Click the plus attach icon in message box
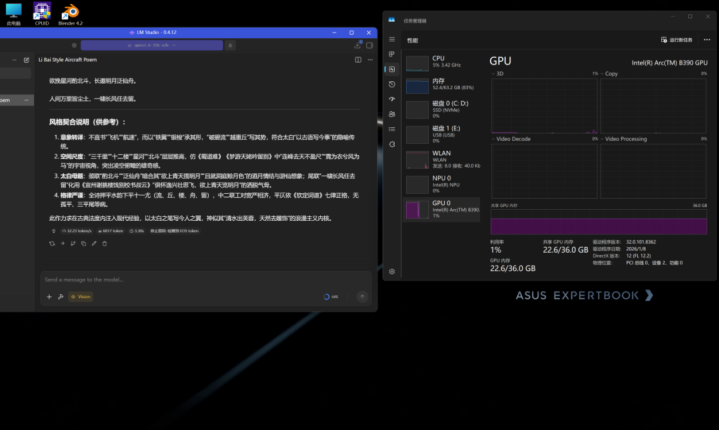This screenshot has width=719, height=430. (49, 297)
